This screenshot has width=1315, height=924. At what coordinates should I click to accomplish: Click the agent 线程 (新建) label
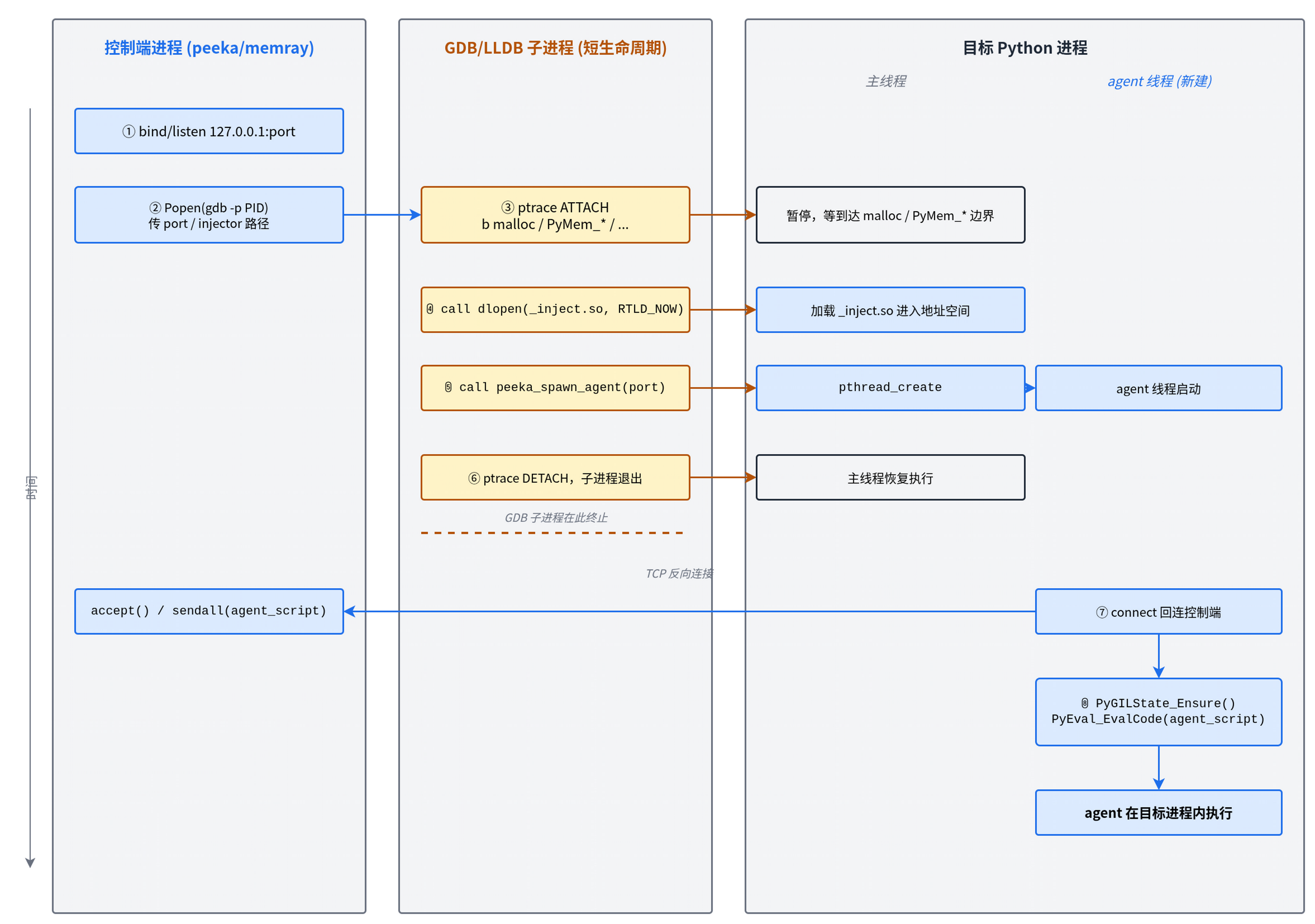pyautogui.click(x=1159, y=82)
